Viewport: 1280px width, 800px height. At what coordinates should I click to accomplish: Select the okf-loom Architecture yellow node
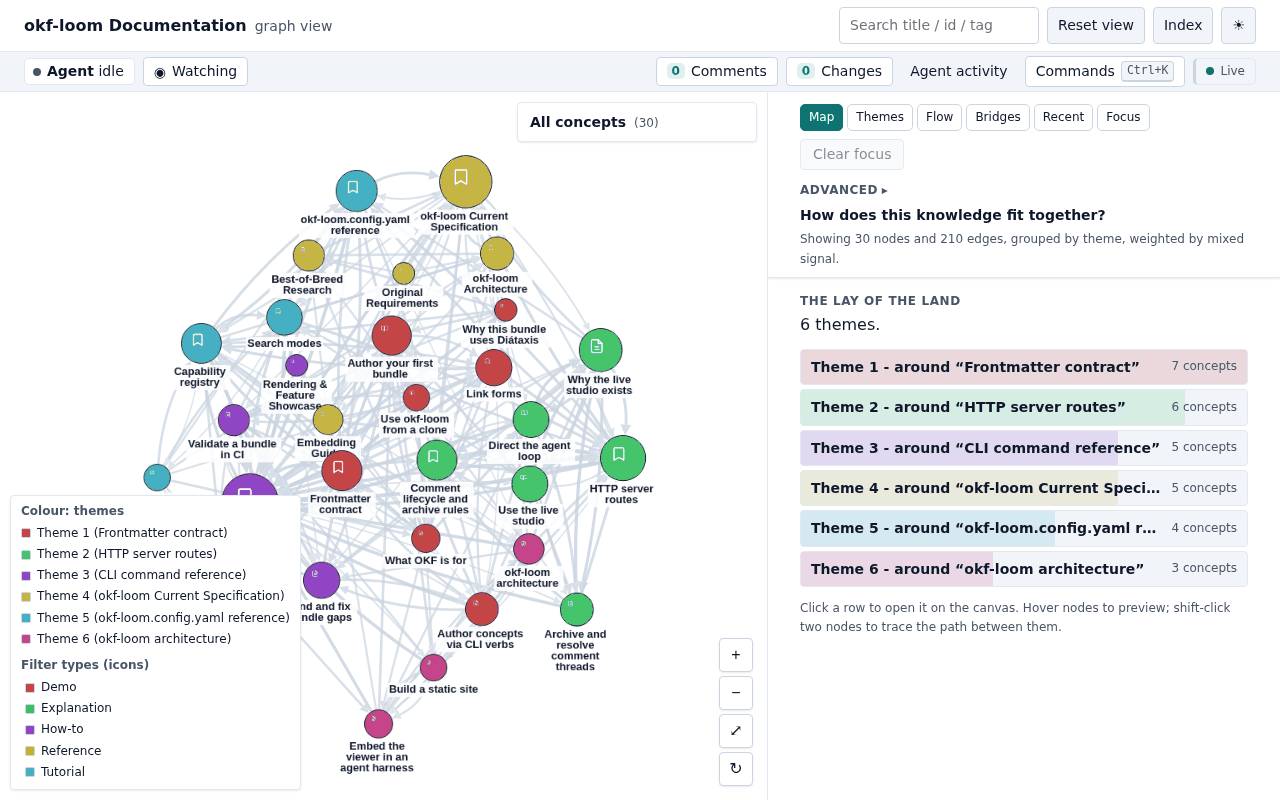tap(497, 254)
